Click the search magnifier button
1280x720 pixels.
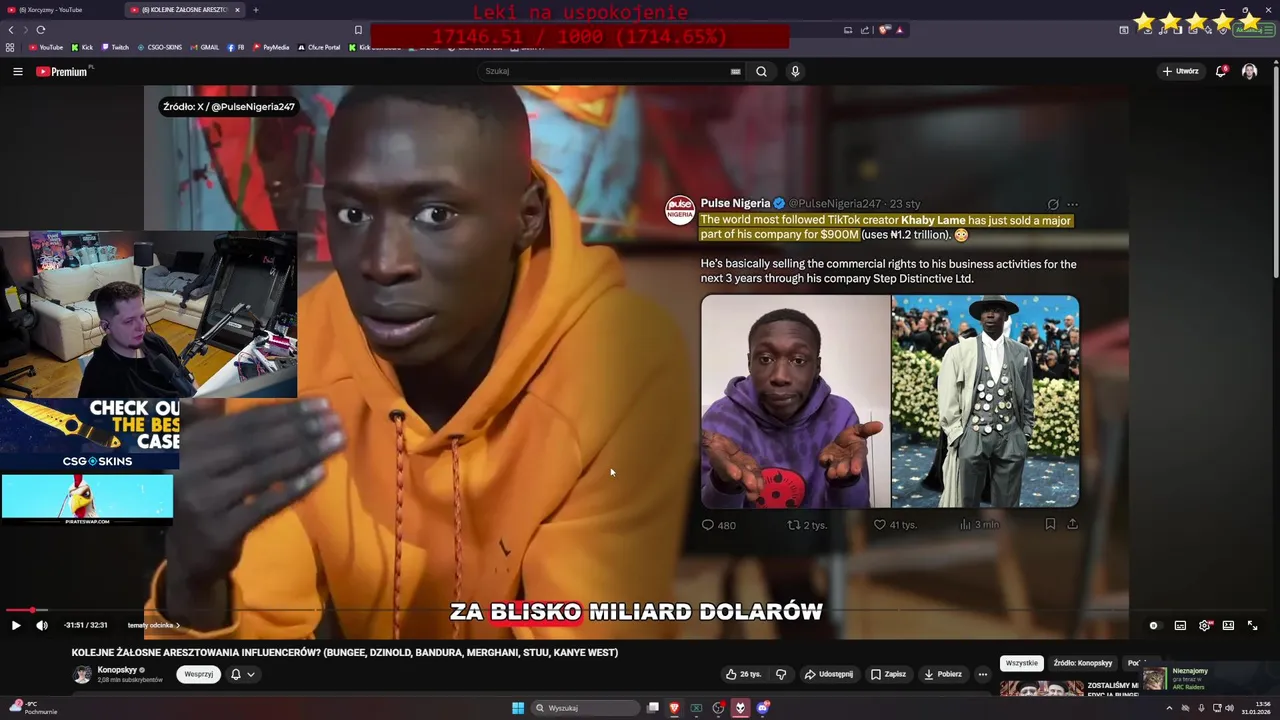(x=761, y=71)
